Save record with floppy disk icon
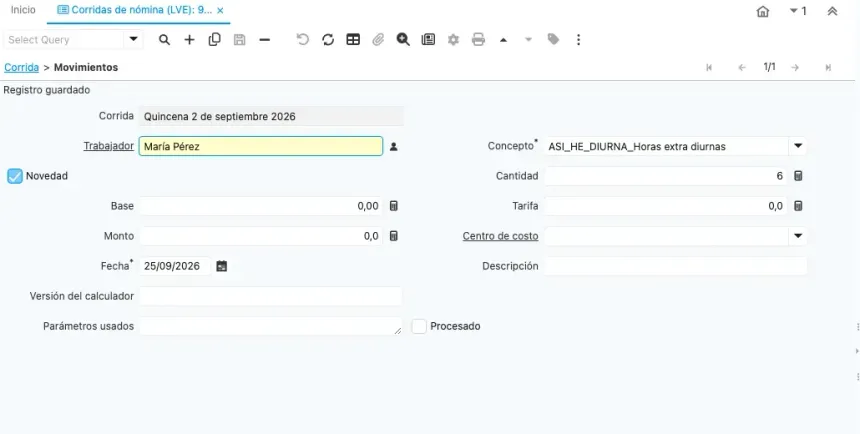 [x=240, y=40]
